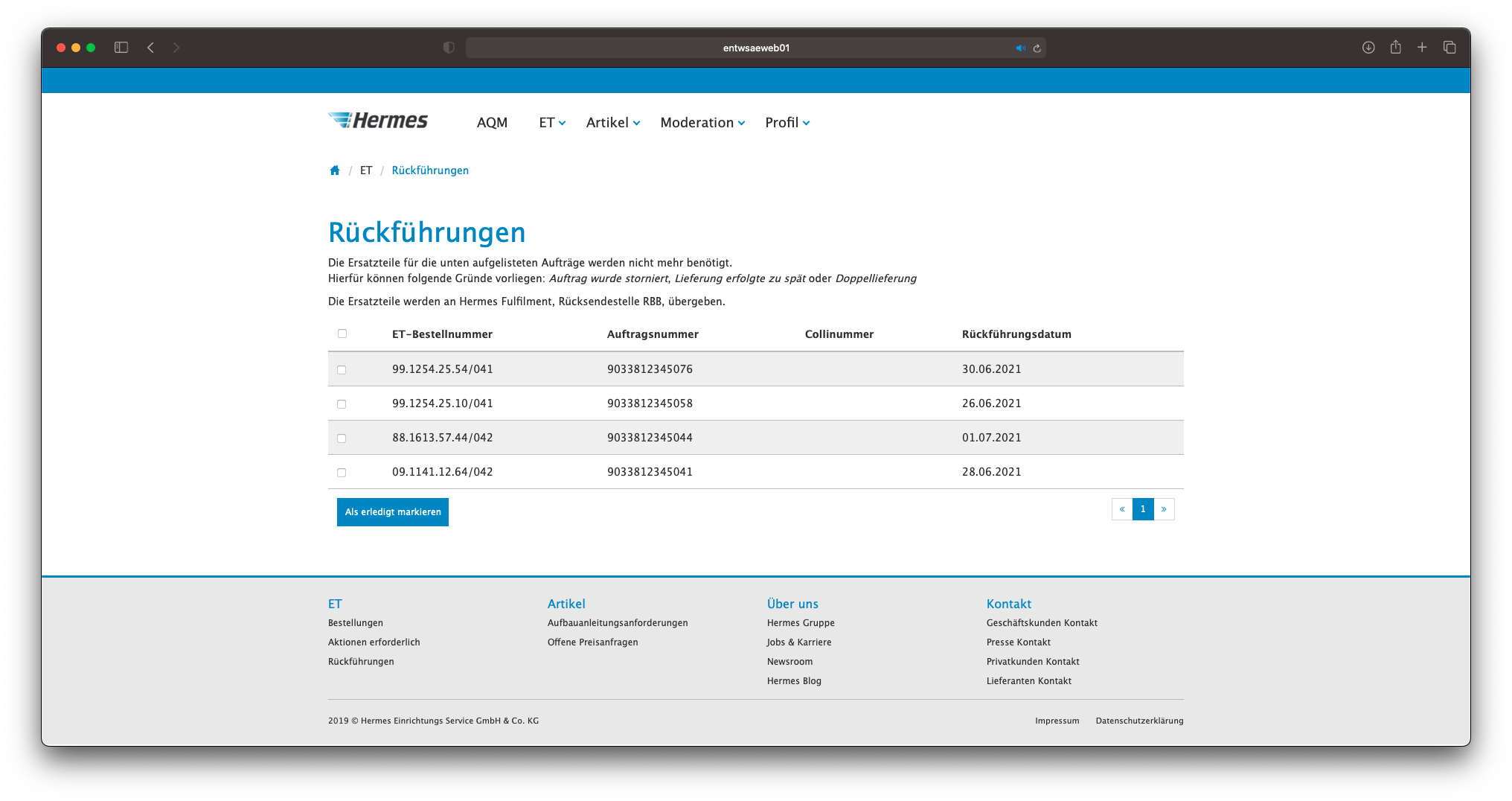Viewport: 1512px width, 801px height.
Task: Click the privacy shield icon
Action: coord(449,48)
